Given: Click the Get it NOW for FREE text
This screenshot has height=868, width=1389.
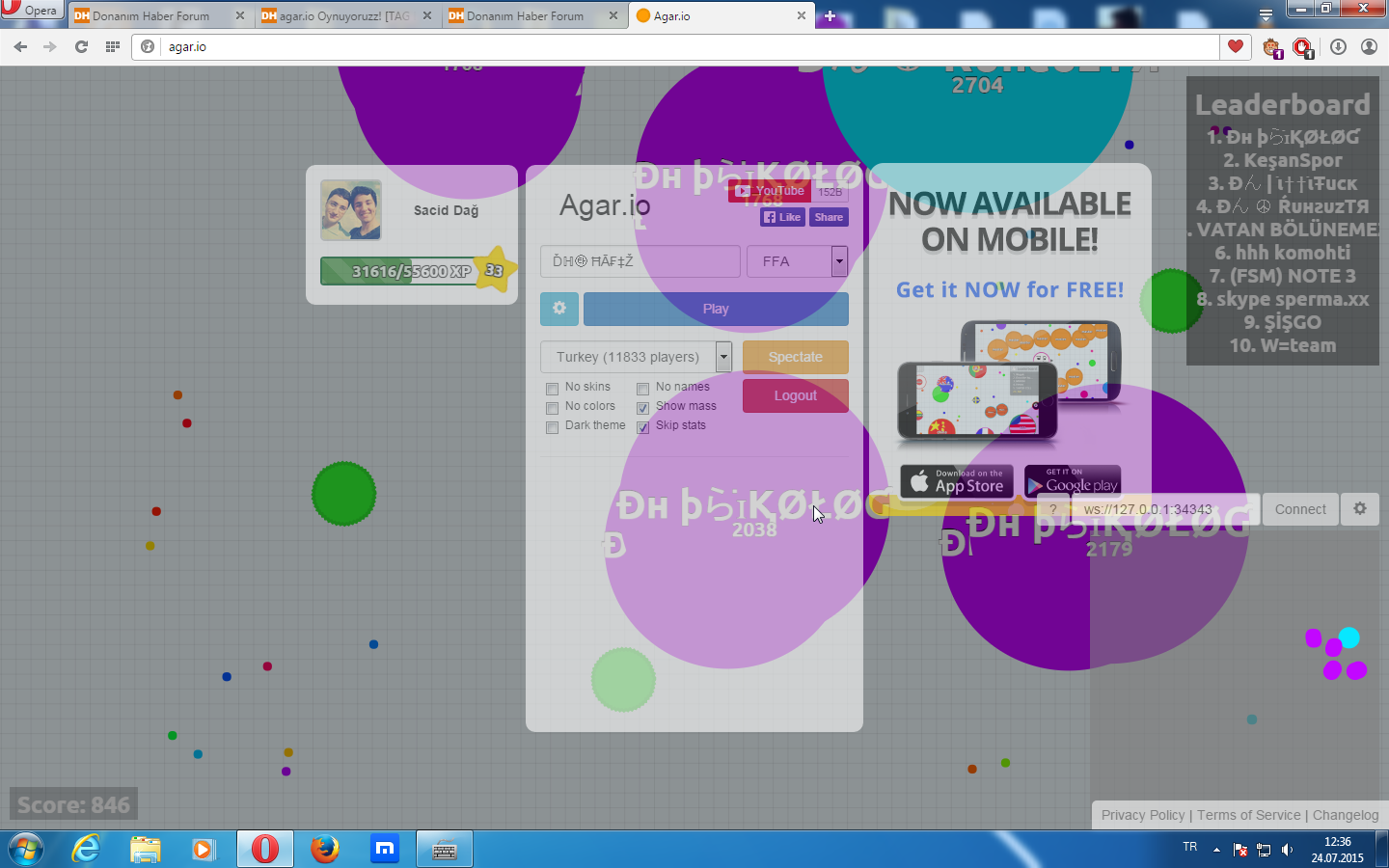Looking at the screenshot, I should tap(1010, 290).
